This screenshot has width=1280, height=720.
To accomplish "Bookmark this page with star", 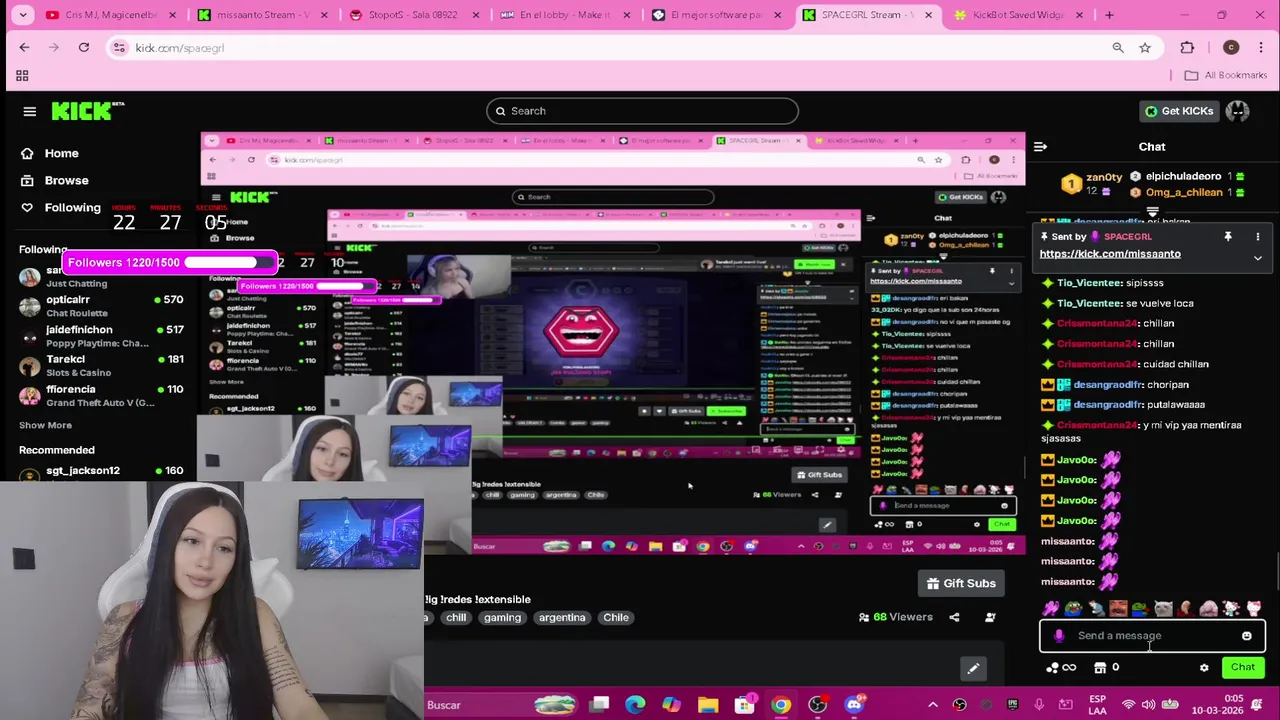I will click(x=1145, y=48).
